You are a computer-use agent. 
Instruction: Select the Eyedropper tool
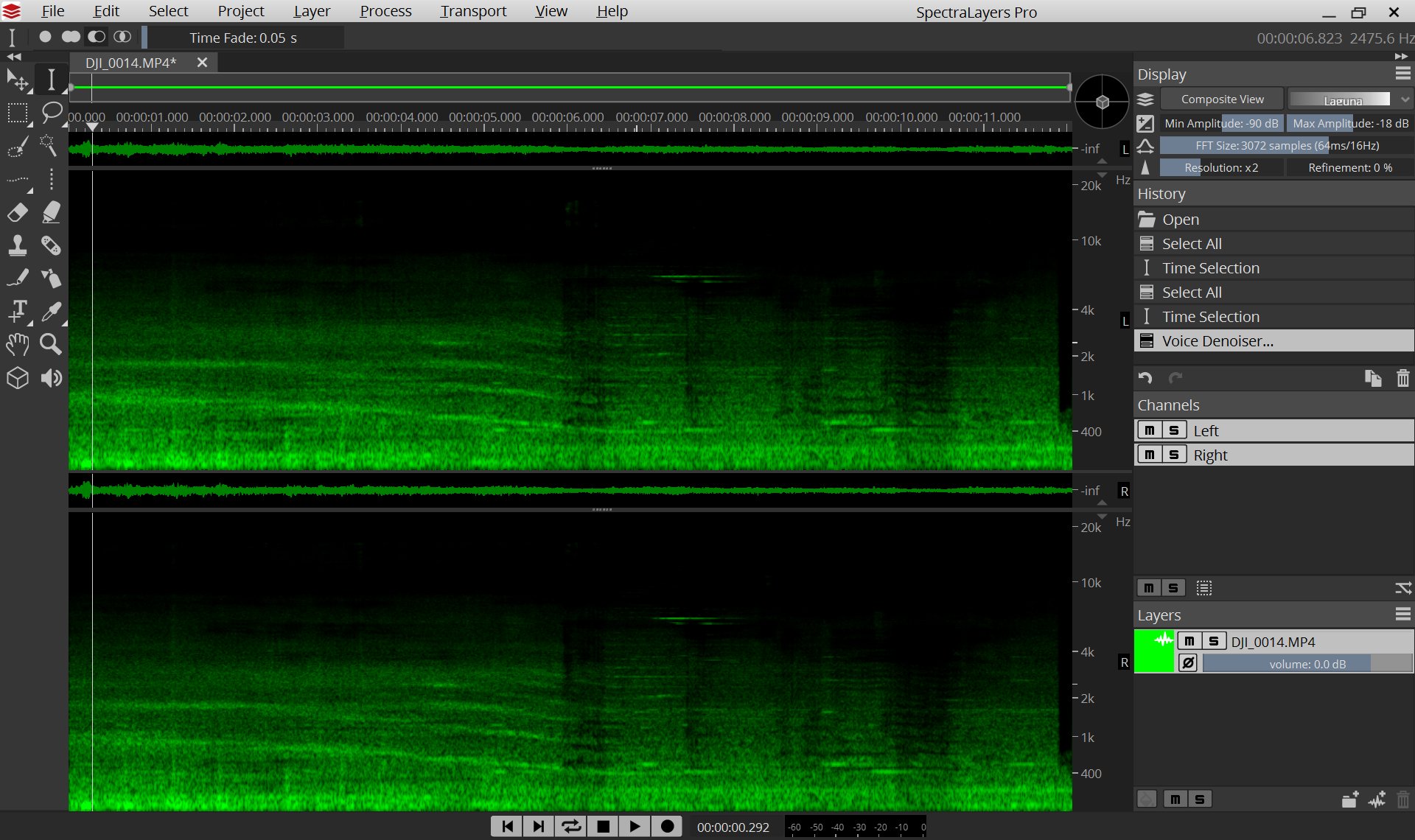51,312
